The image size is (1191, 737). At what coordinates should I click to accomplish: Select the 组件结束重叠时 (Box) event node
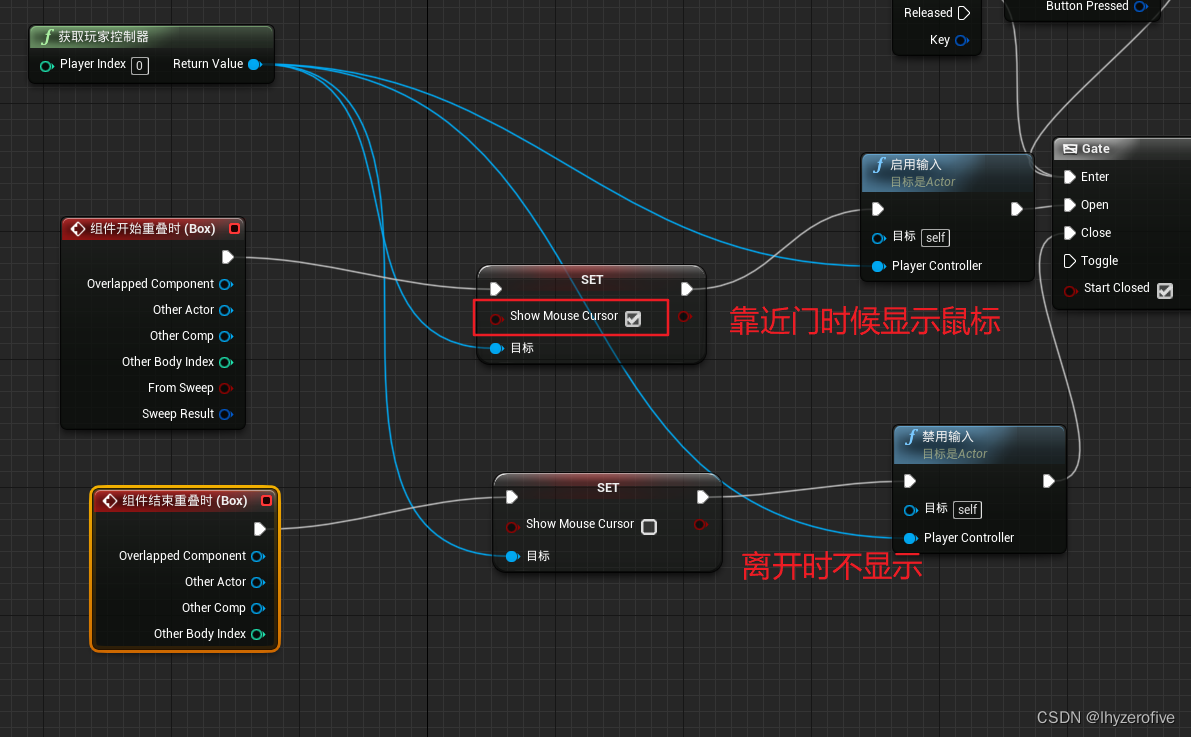[183, 501]
